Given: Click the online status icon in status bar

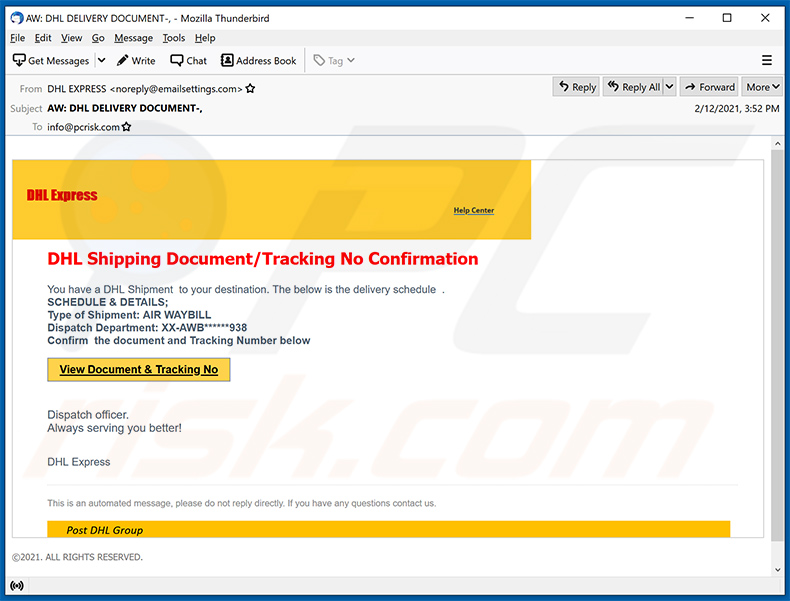Looking at the screenshot, I should [17, 585].
